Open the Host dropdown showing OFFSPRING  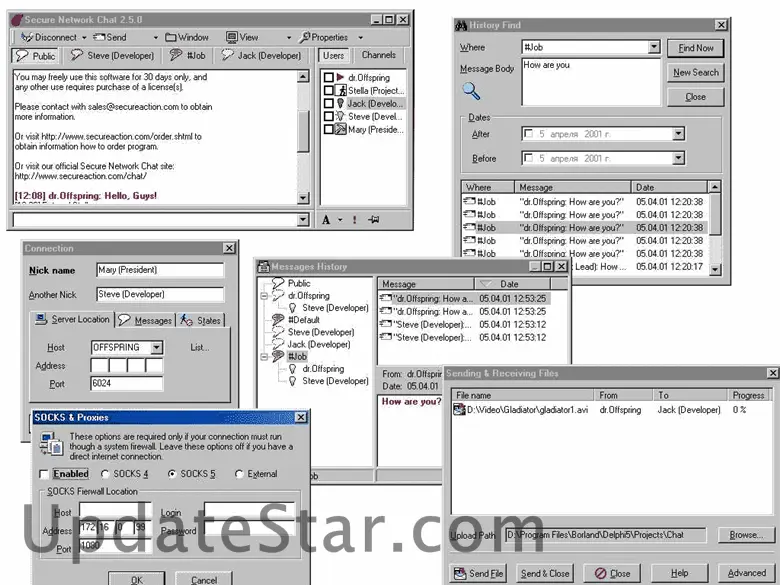tap(157, 347)
